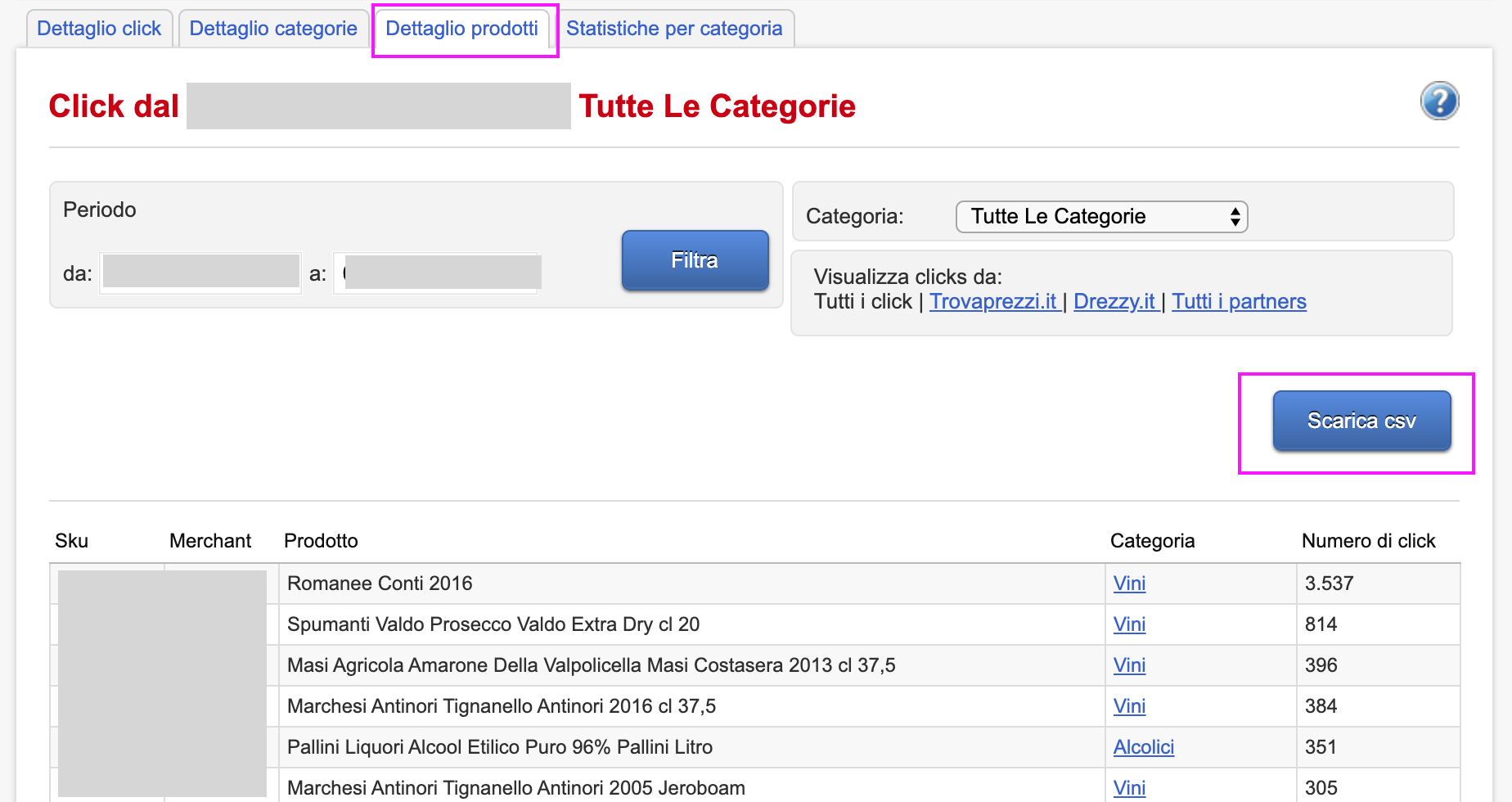Open Vini link for Valdo Prosecco row
The height and width of the screenshot is (802, 1512).
(1129, 624)
